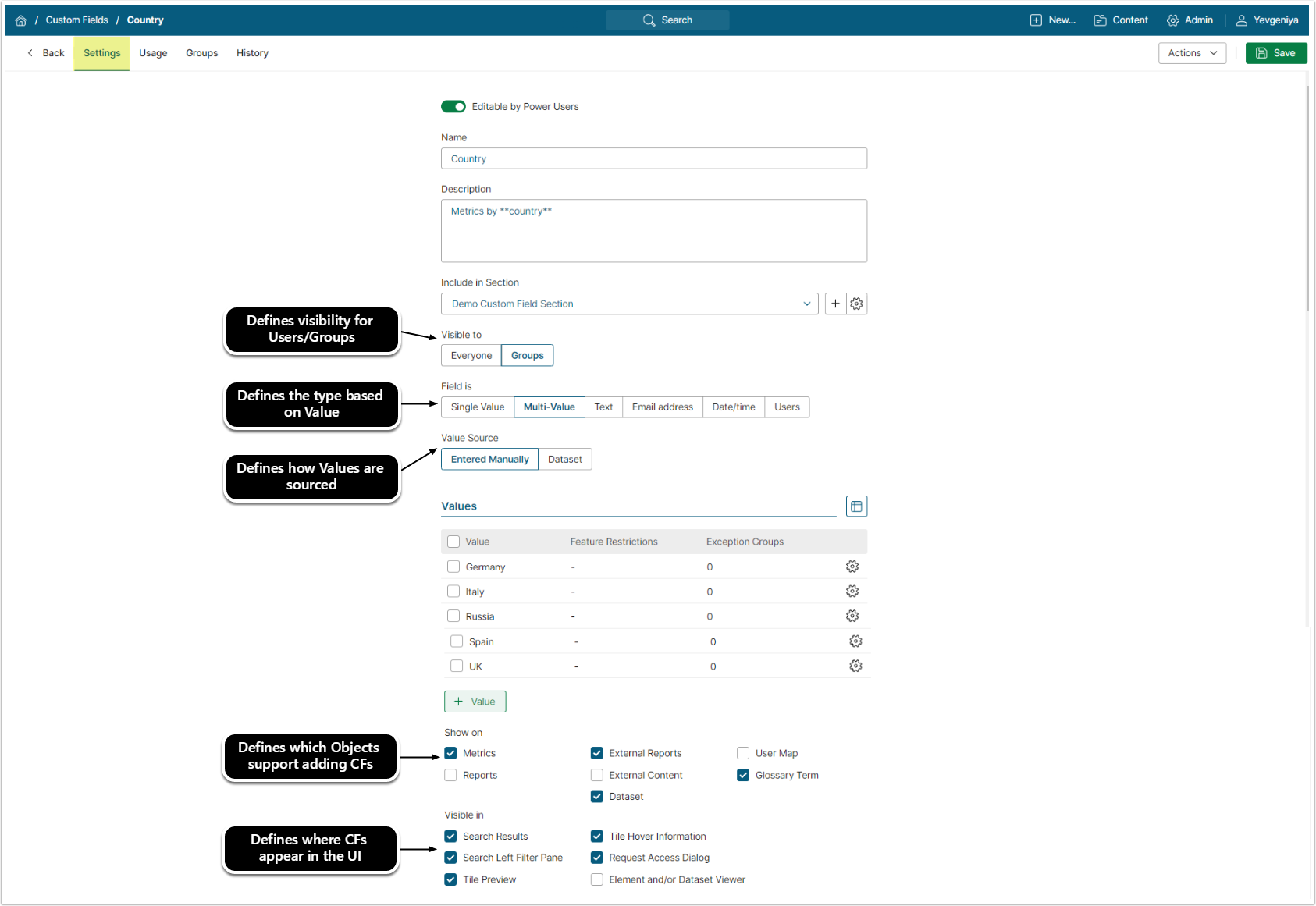Click the plus icon beside section dropdown
The width and height of the screenshot is (1316, 906).
click(835, 304)
